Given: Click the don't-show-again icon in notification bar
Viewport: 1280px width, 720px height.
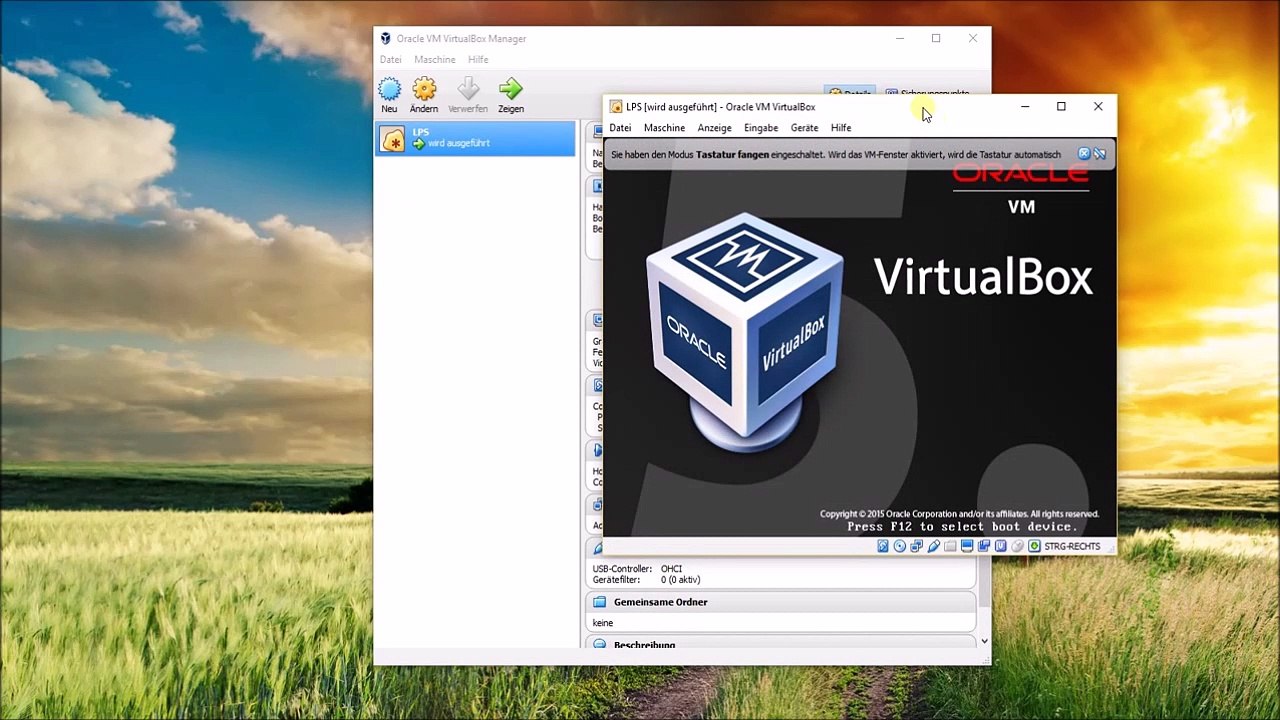Looking at the screenshot, I should pos(1099,154).
